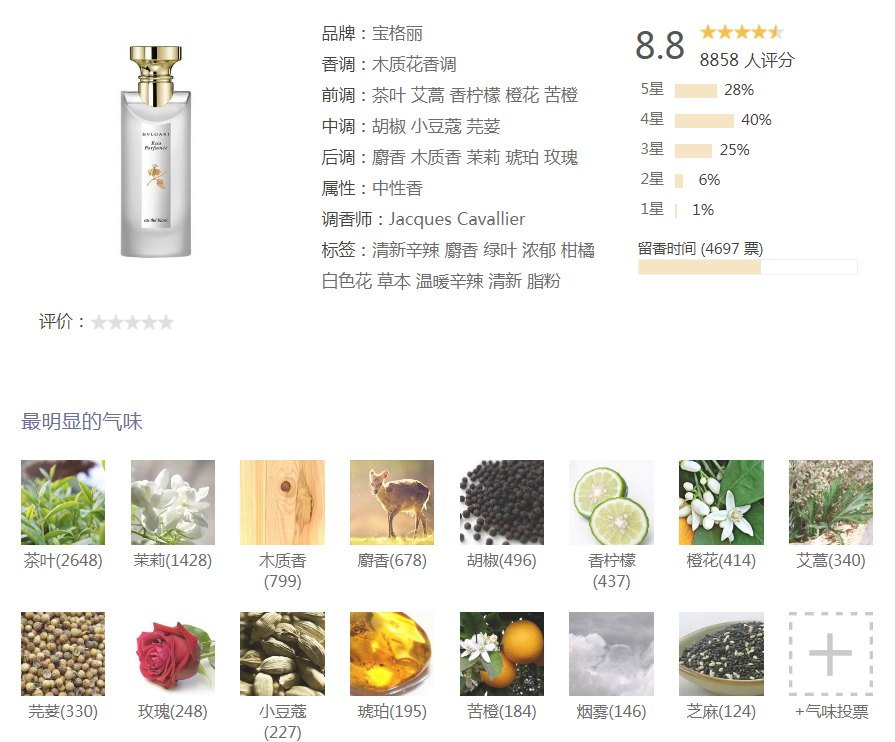
Task: Rate the perfume with the fifth star
Action: tap(166, 322)
